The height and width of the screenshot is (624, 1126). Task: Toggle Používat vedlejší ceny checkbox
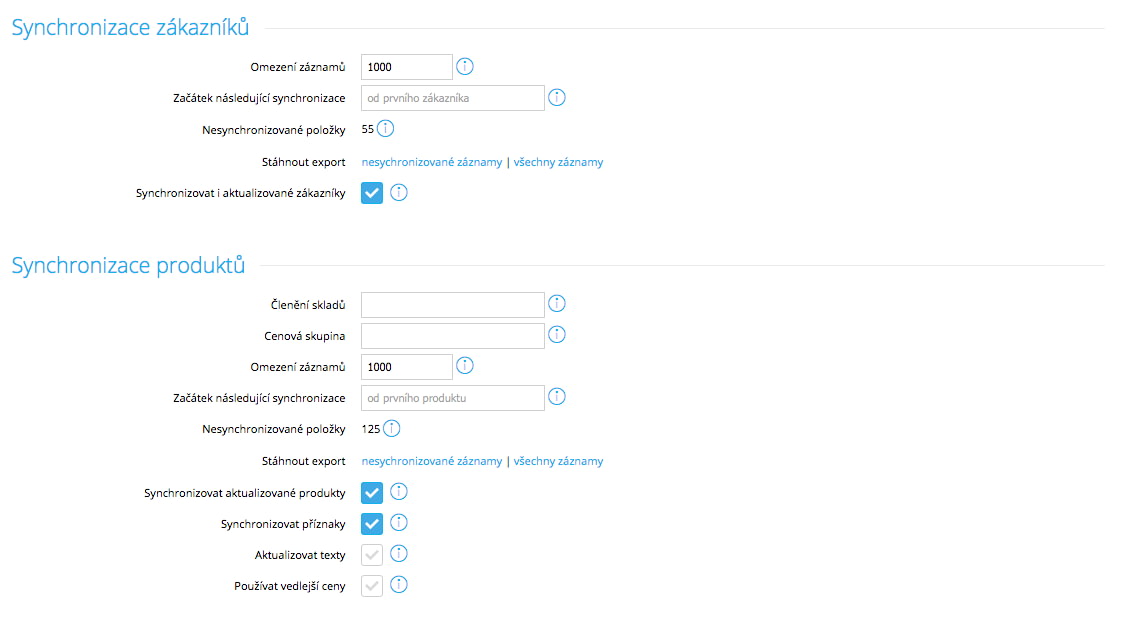[372, 585]
